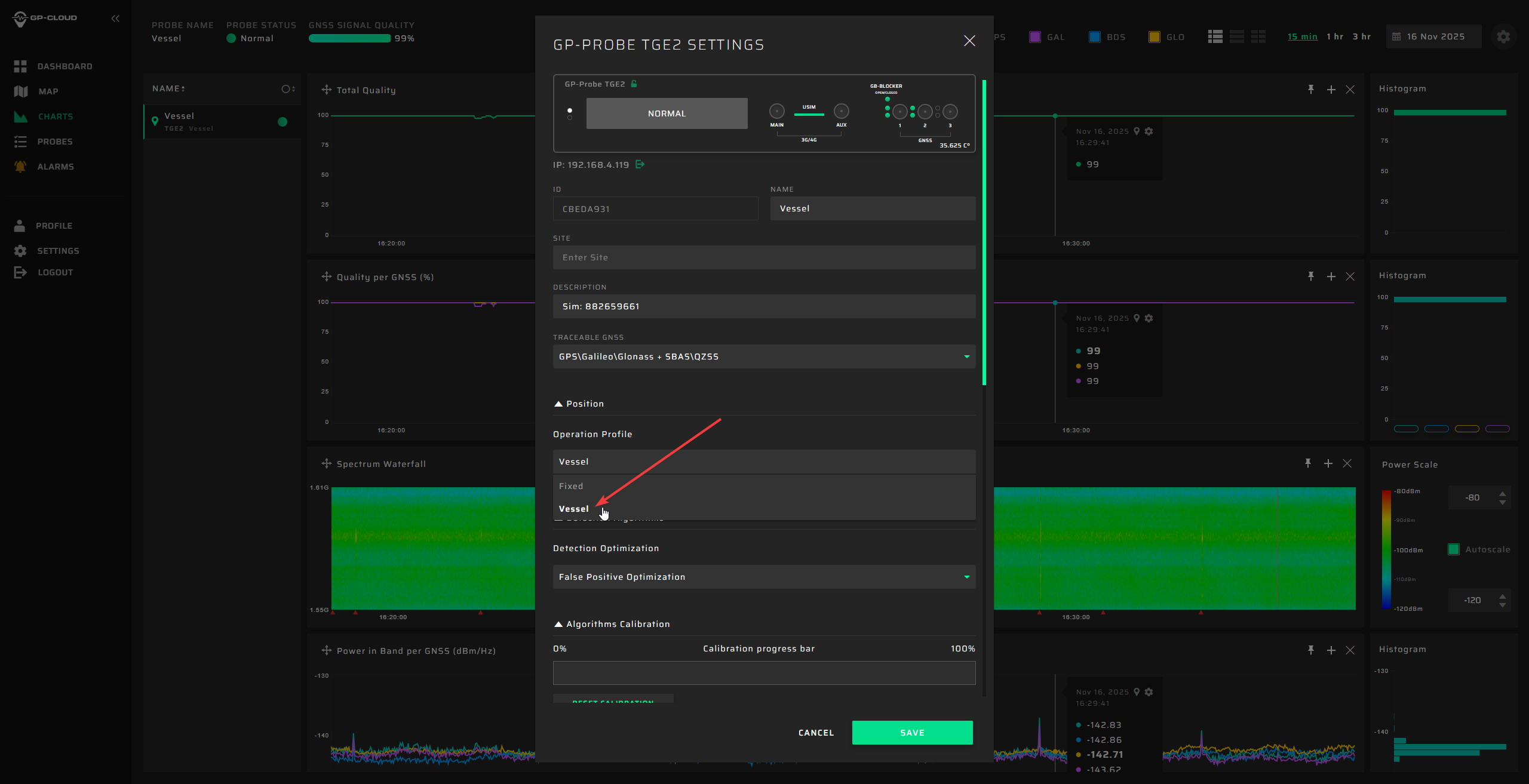The image size is (1529, 784).
Task: Open the Probes panel in the sidebar
Action: (x=56, y=142)
